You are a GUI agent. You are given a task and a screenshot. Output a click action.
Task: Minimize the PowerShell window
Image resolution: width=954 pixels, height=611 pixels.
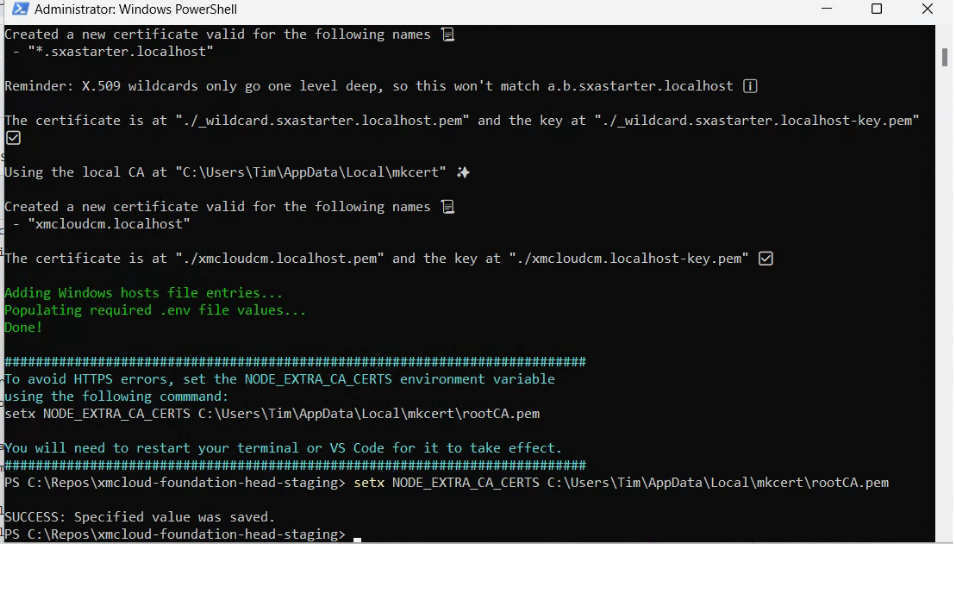[x=828, y=10]
